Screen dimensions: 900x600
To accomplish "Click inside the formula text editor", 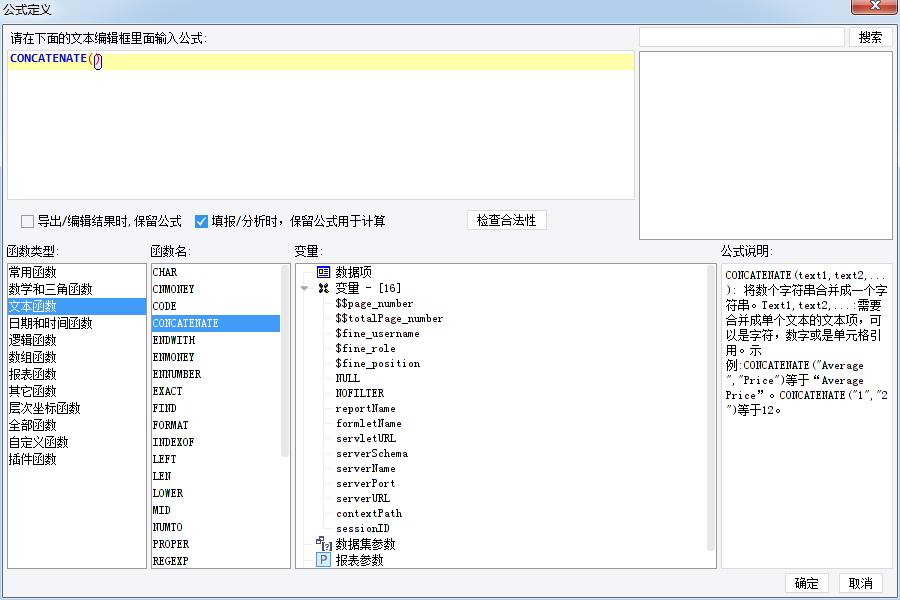I will [x=320, y=130].
